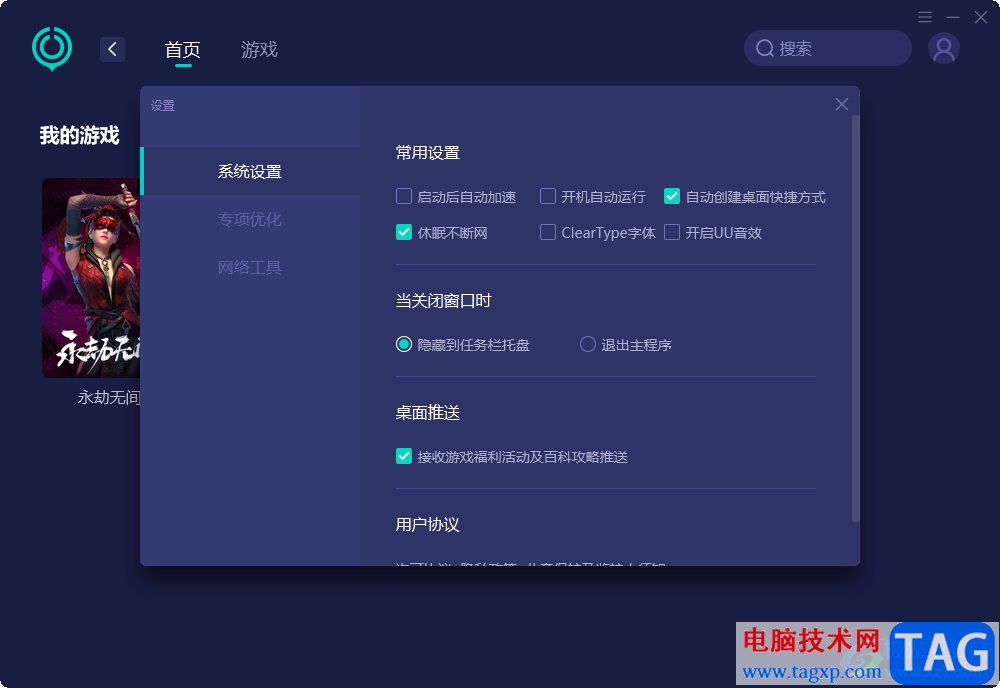Switch to the 游戏 tab

(x=259, y=50)
